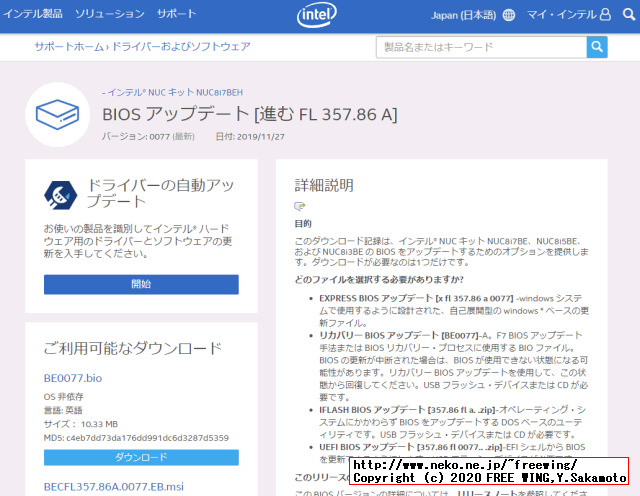The image size is (640, 496).
Task: Click the small feedback icon under 詳細説明
Action: click(x=300, y=206)
